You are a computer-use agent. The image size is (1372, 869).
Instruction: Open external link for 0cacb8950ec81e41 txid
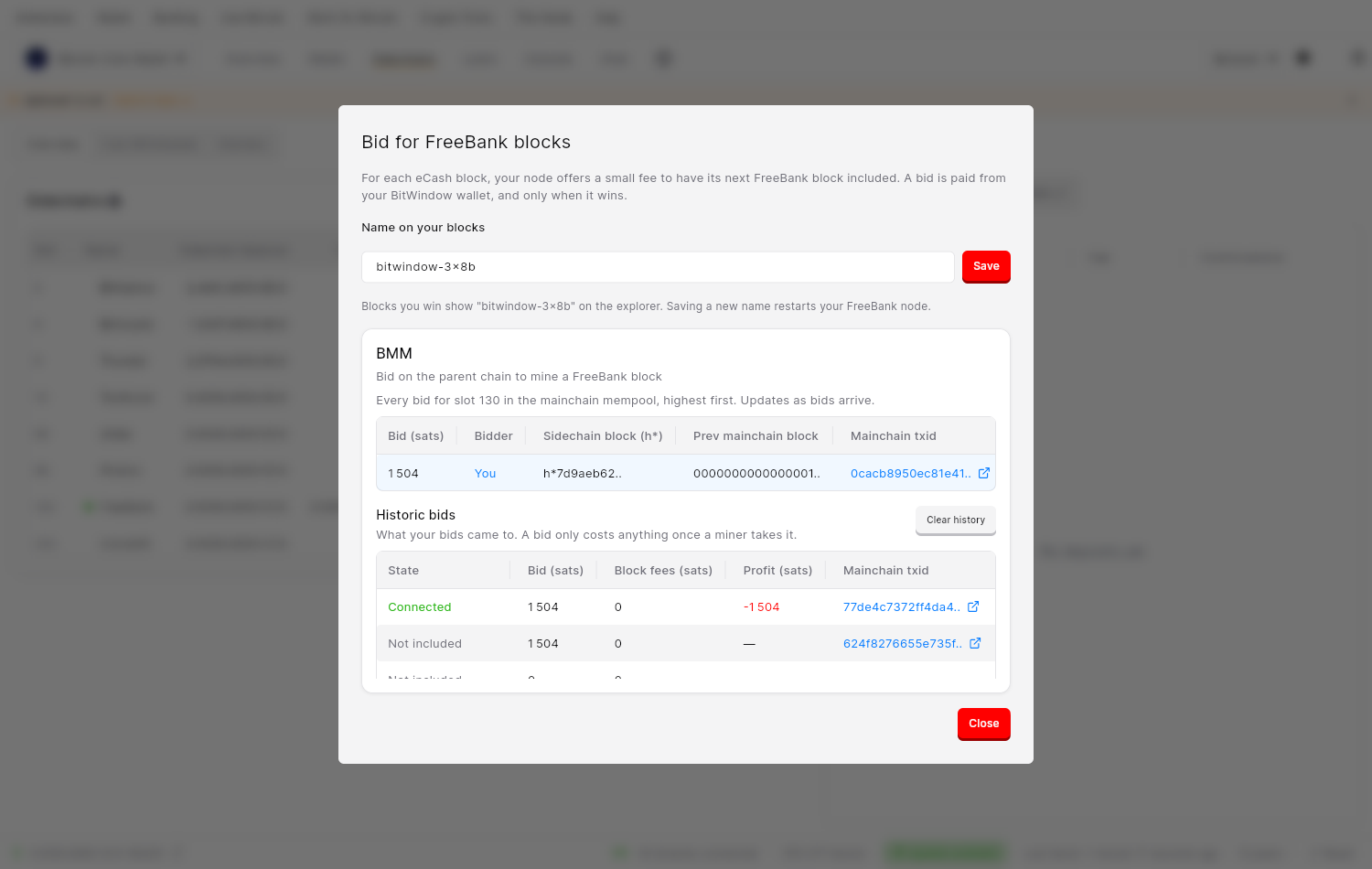tap(984, 473)
